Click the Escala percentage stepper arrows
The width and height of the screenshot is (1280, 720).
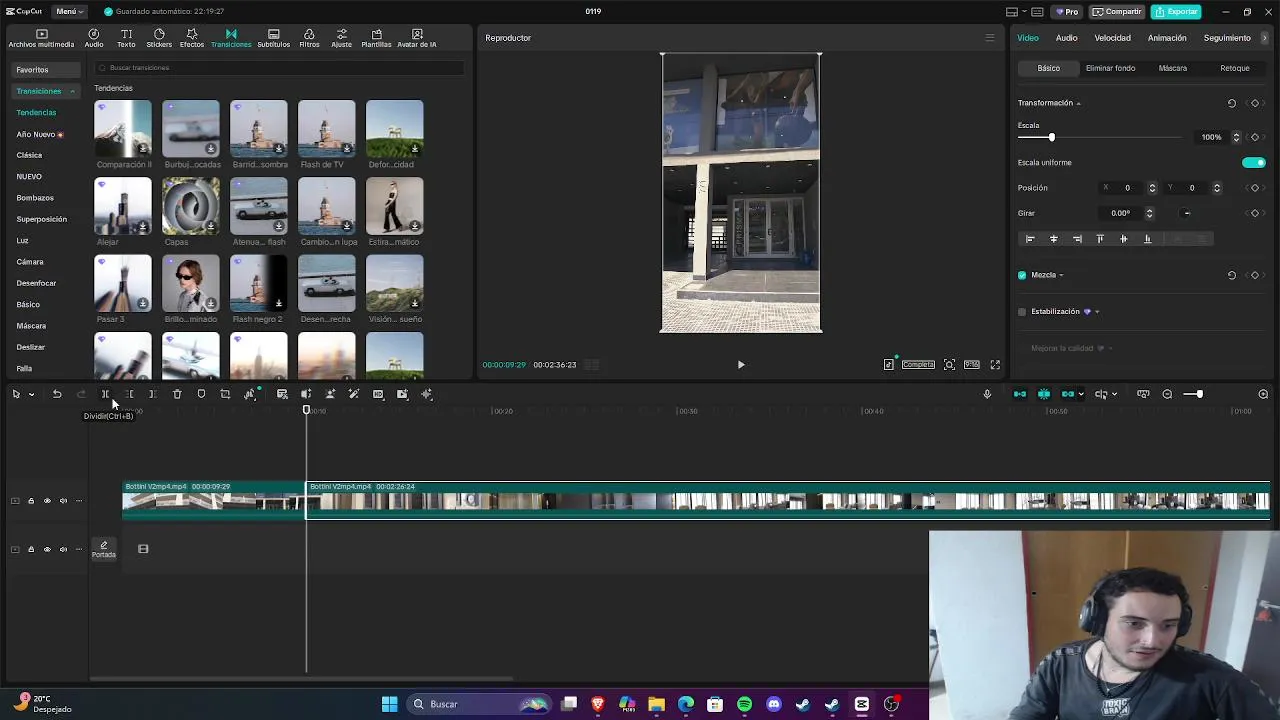coord(1236,137)
